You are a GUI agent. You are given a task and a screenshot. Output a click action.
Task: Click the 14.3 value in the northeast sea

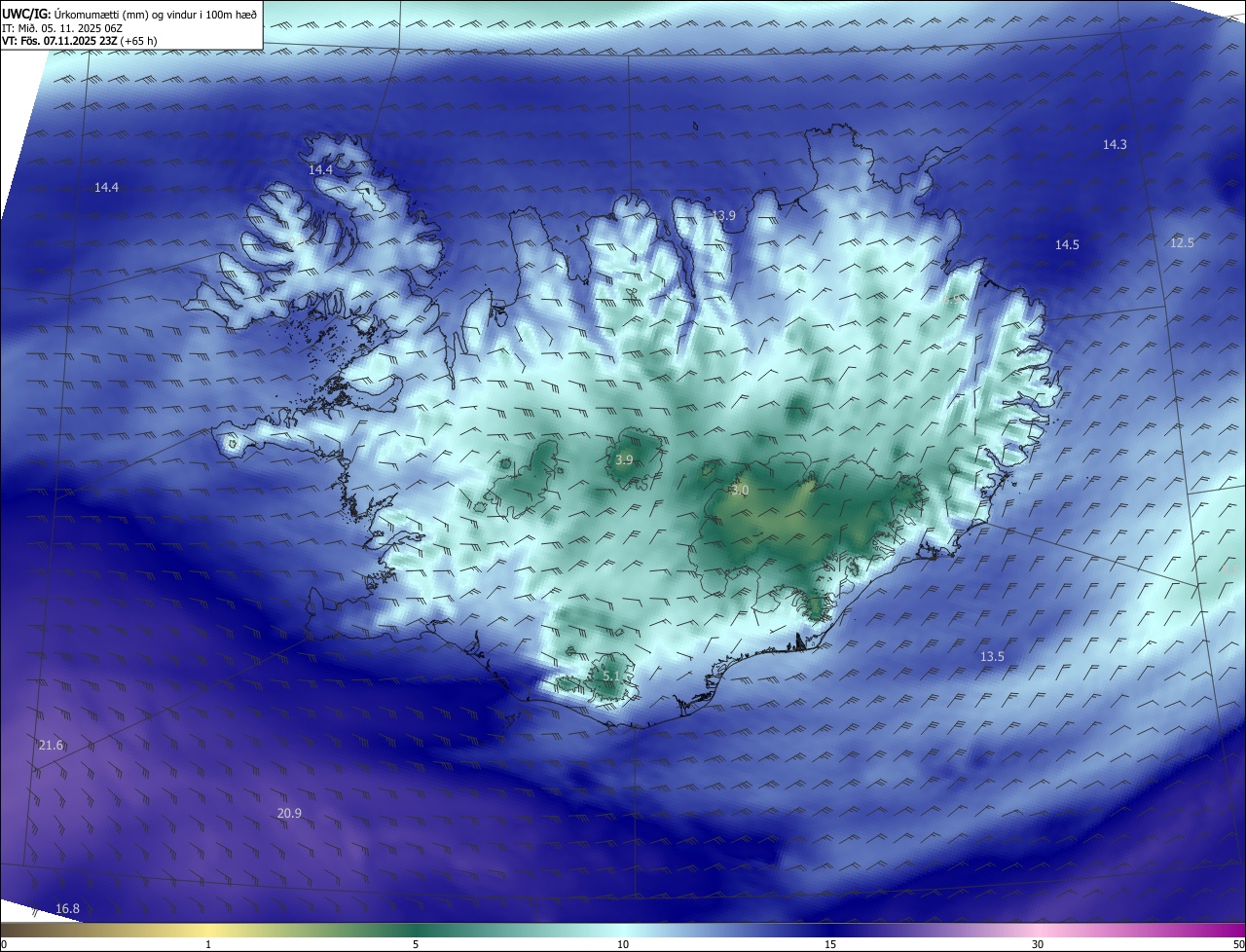pos(1115,144)
